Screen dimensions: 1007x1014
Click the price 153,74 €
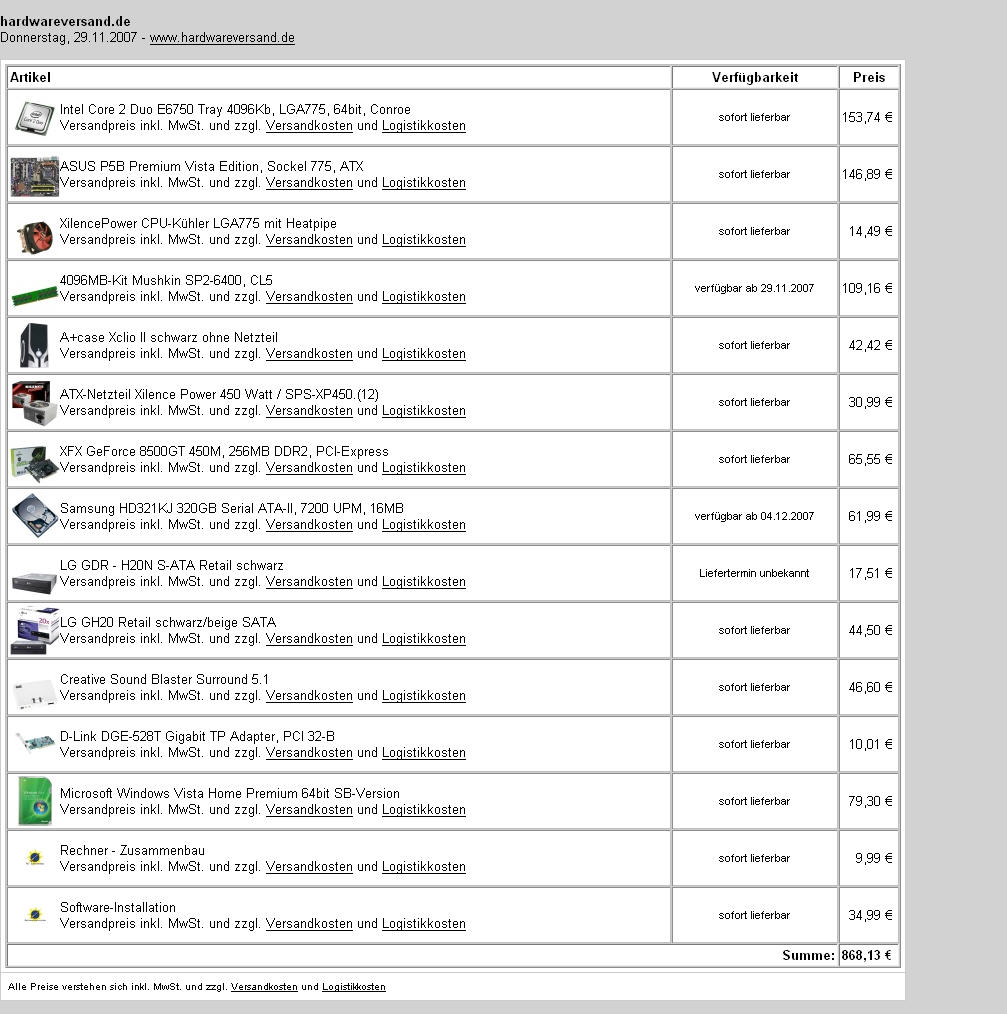pos(867,118)
